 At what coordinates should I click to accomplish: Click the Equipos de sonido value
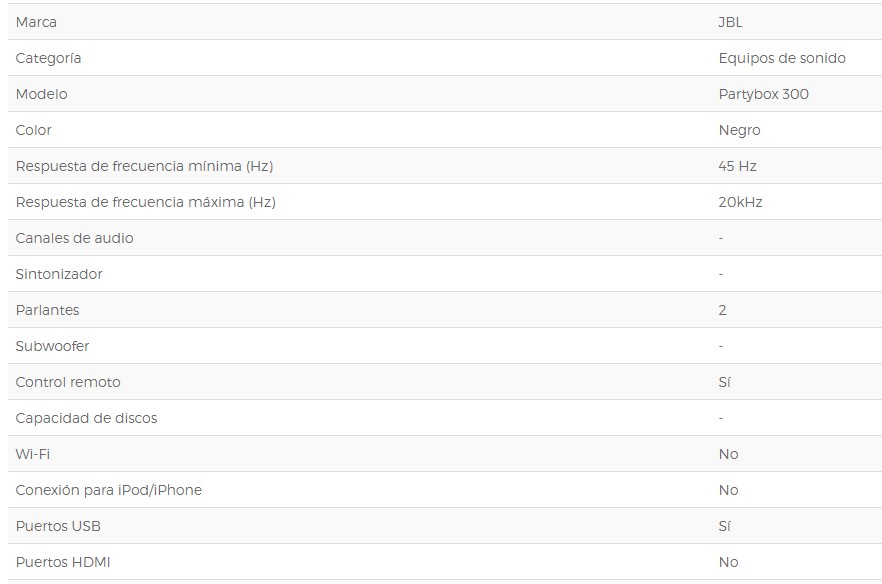click(x=781, y=58)
